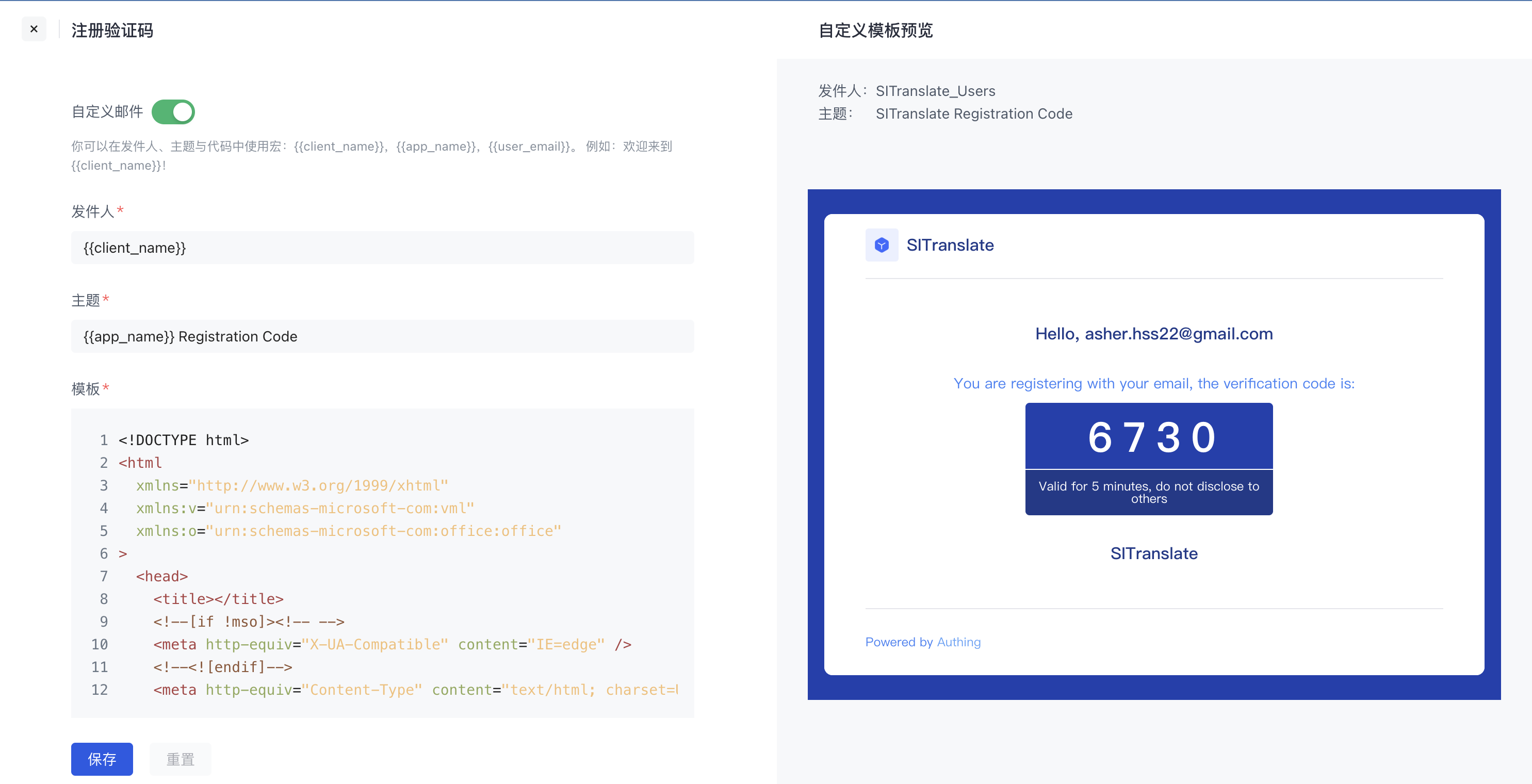This screenshot has width=1532, height=784.
Task: Click the 自定义模板预览 heading
Action: coord(875,30)
